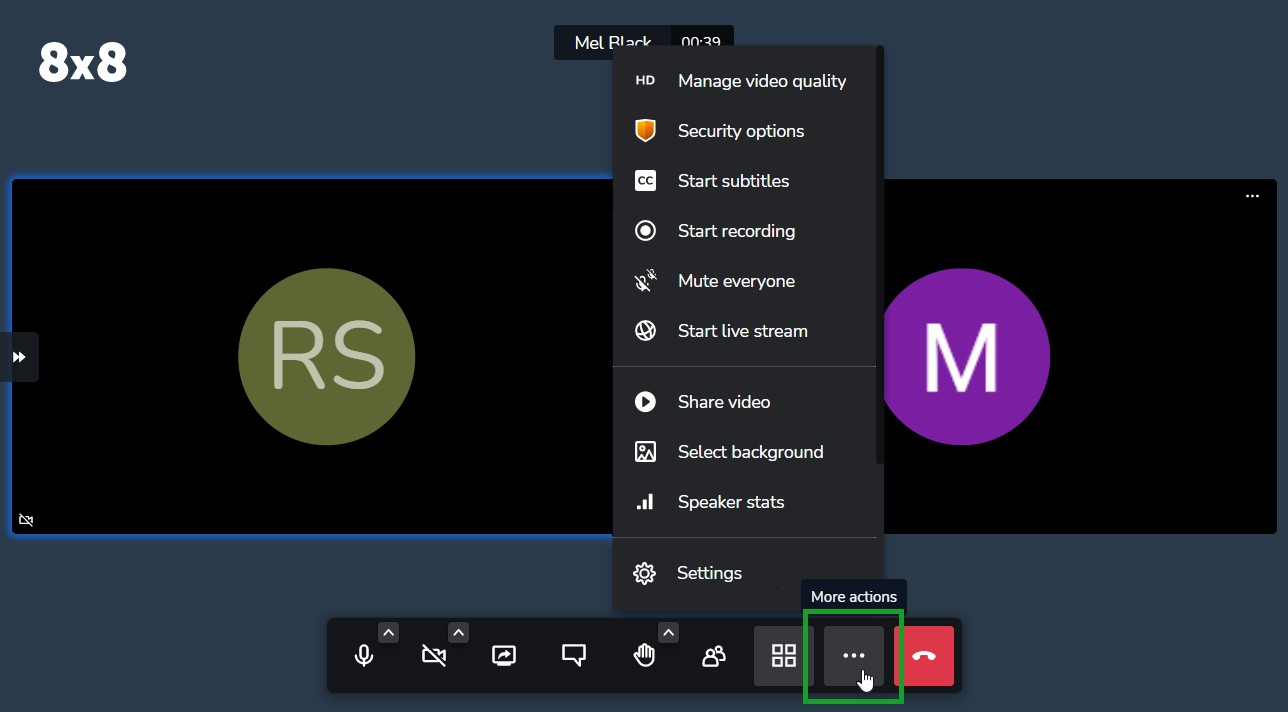Choose Start recording
The width and height of the screenshot is (1288, 712).
745,231
